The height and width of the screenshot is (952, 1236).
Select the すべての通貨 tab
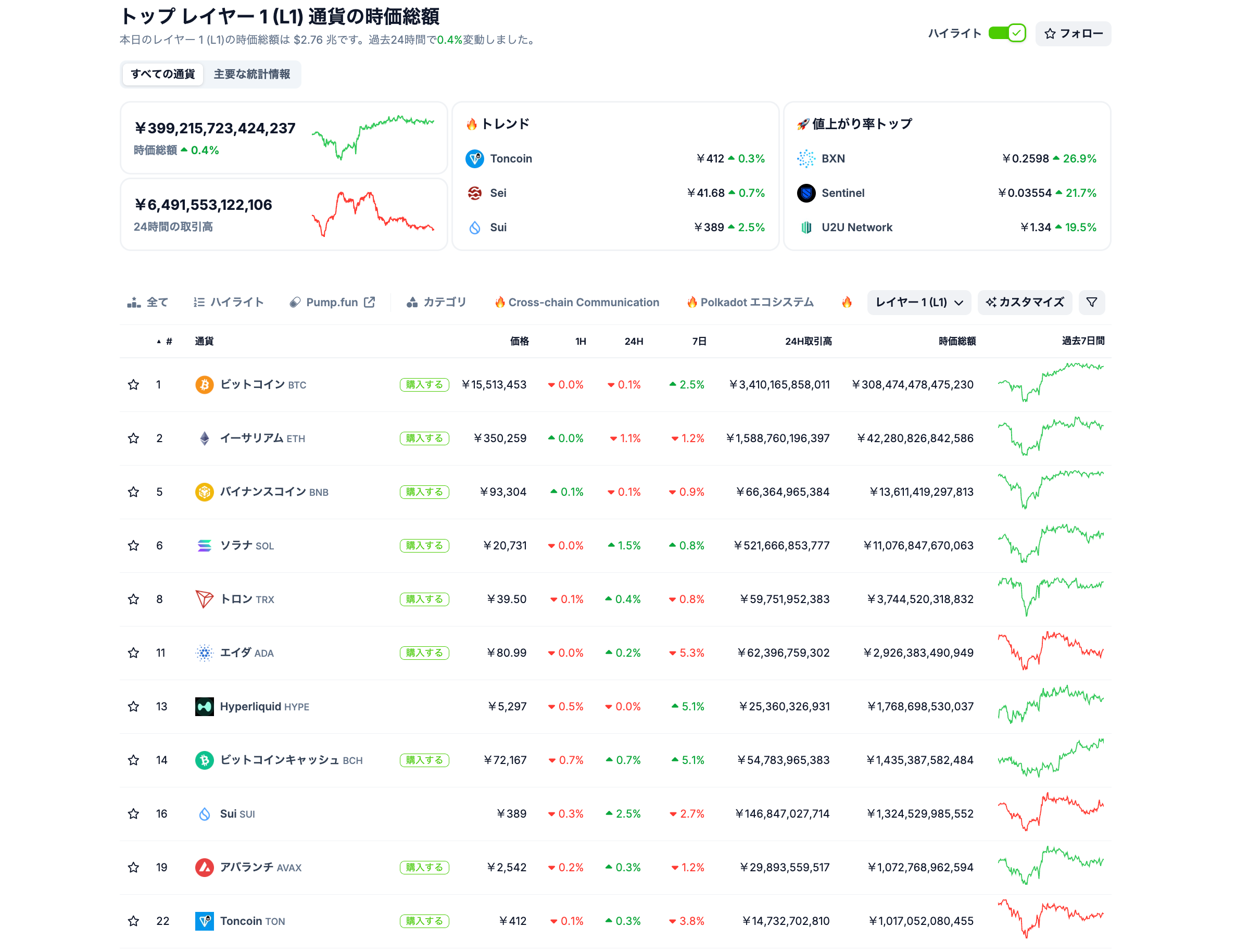point(162,74)
